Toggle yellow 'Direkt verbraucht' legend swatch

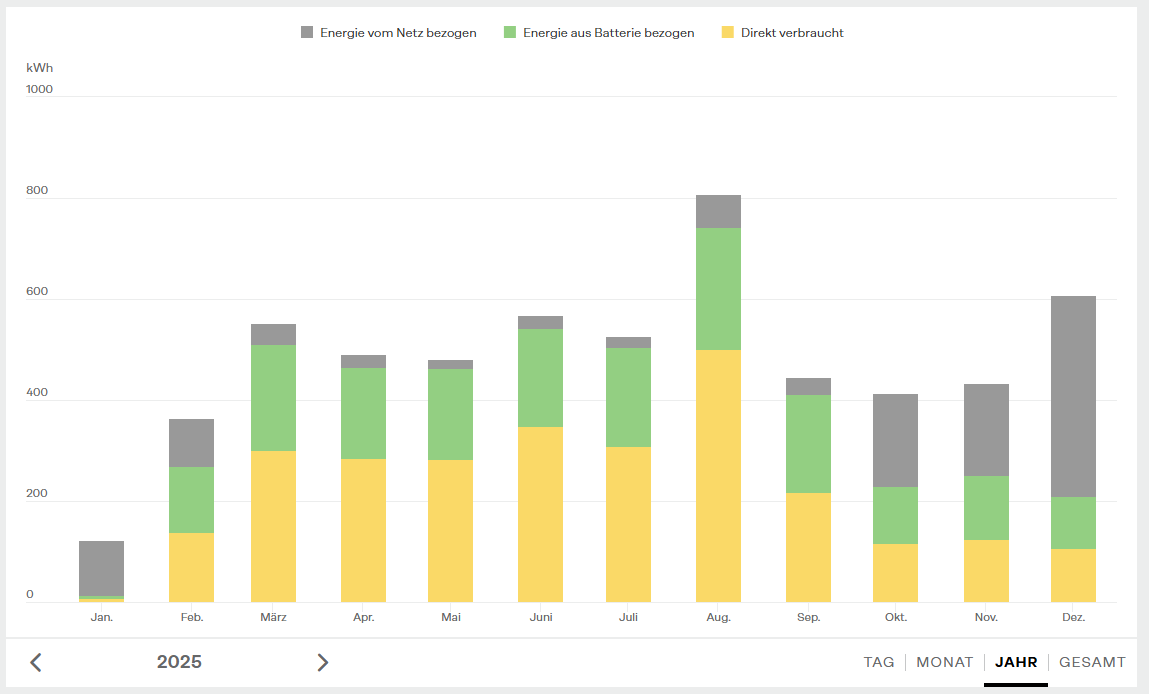coord(728,33)
